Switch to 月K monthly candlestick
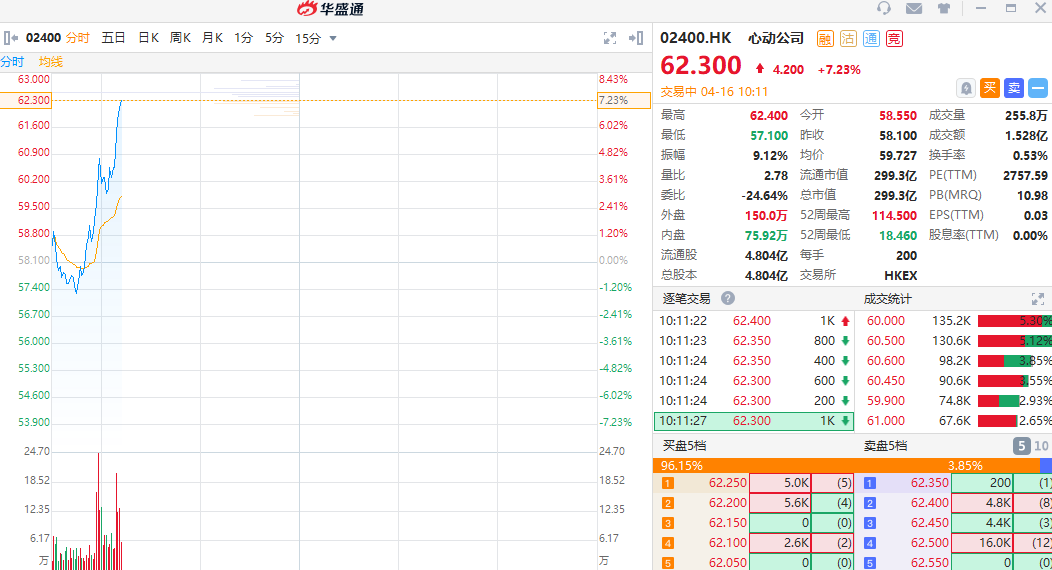The height and width of the screenshot is (570, 1052). pos(212,38)
